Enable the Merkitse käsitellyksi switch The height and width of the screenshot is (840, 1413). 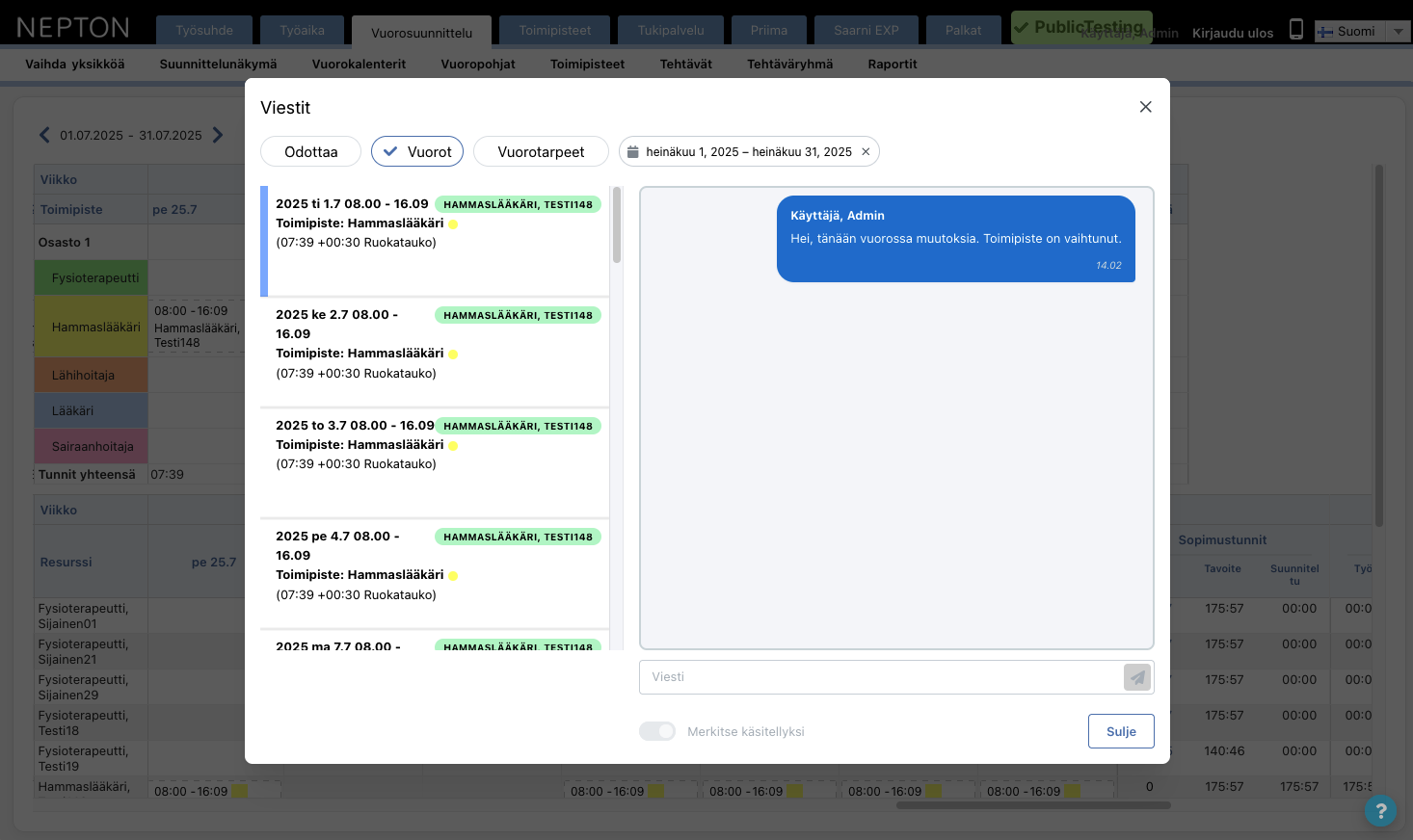click(x=657, y=731)
